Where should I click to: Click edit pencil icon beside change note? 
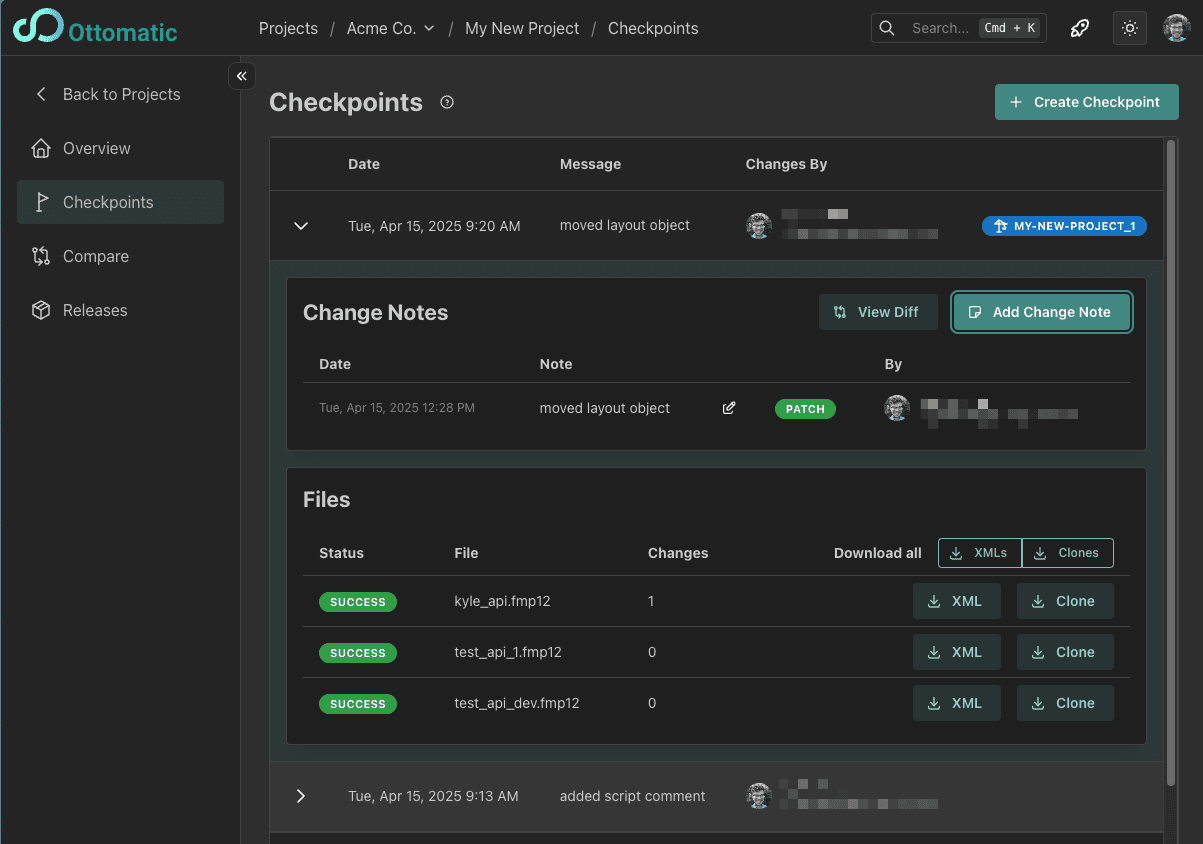tap(729, 408)
